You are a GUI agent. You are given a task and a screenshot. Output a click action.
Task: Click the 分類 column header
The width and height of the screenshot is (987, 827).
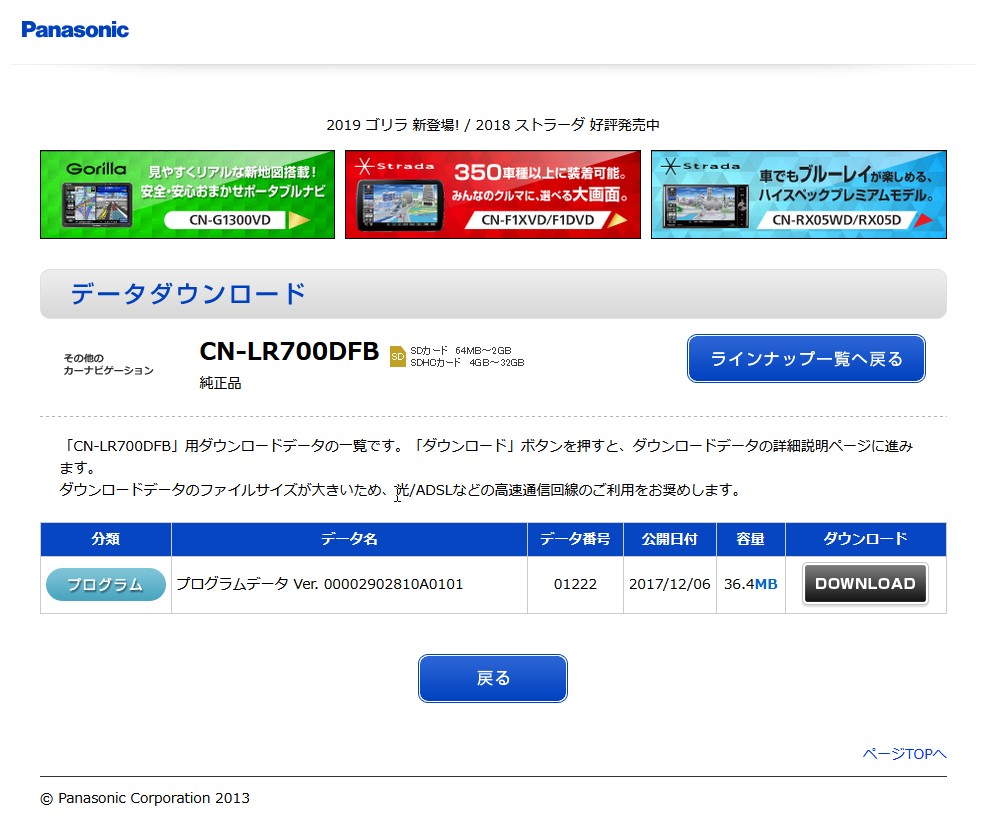106,539
